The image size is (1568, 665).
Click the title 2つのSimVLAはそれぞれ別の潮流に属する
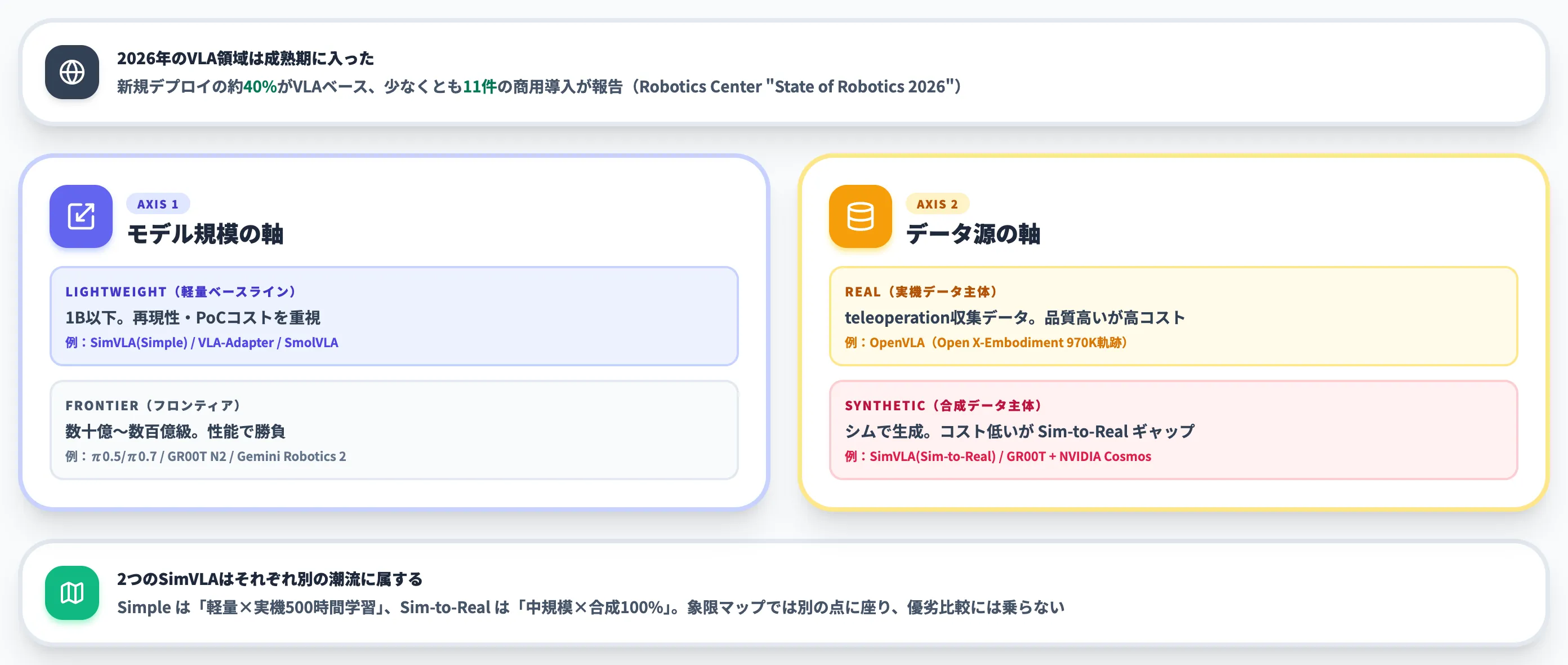tap(270, 579)
